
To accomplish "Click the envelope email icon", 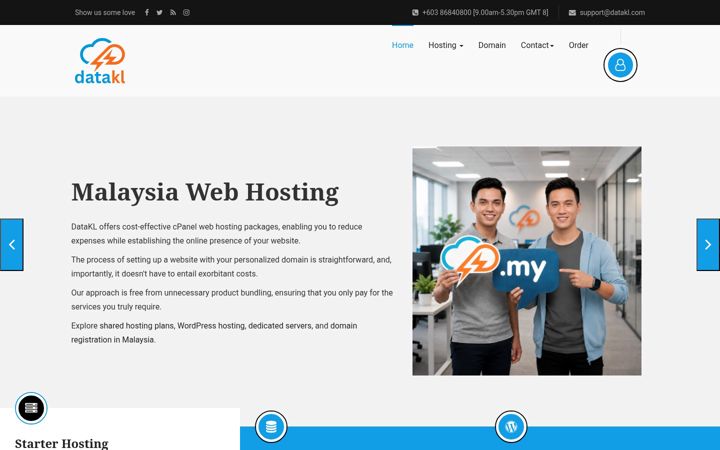I will point(572,13).
